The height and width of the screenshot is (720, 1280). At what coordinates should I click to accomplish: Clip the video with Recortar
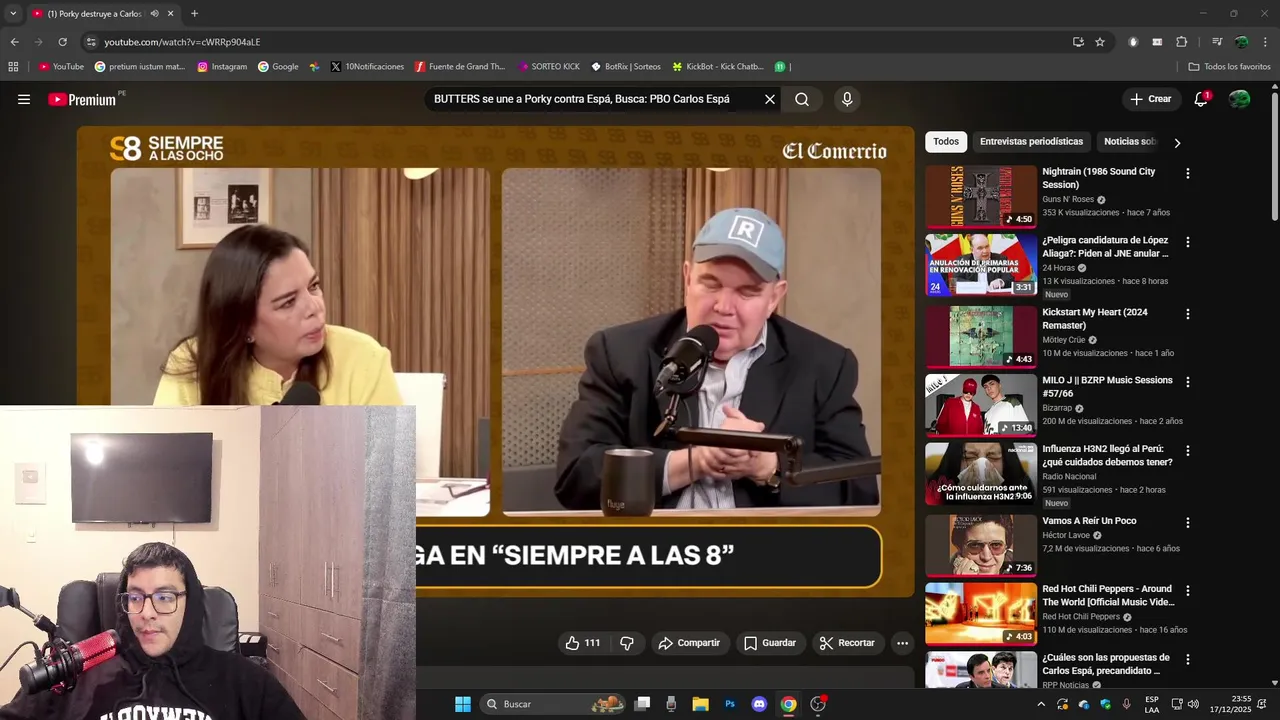click(847, 643)
